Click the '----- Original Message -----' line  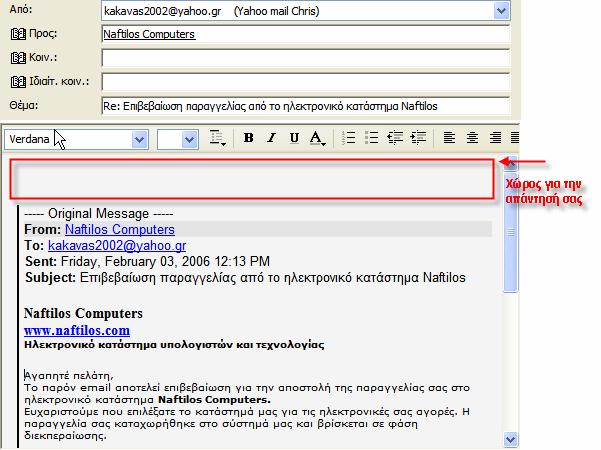point(99,214)
